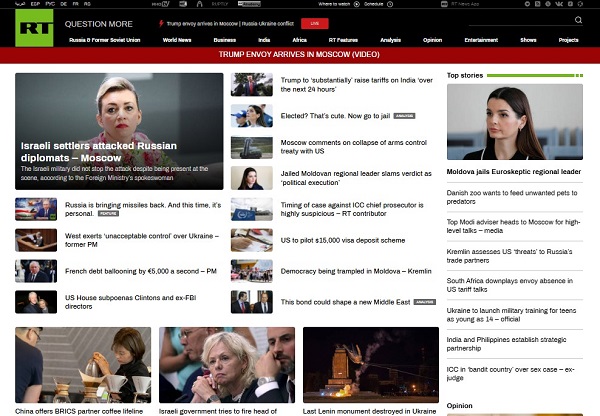Image resolution: width=600 pixels, height=416 pixels.
Task: Open 'French debt ballooning' article
Action: [x=141, y=271]
